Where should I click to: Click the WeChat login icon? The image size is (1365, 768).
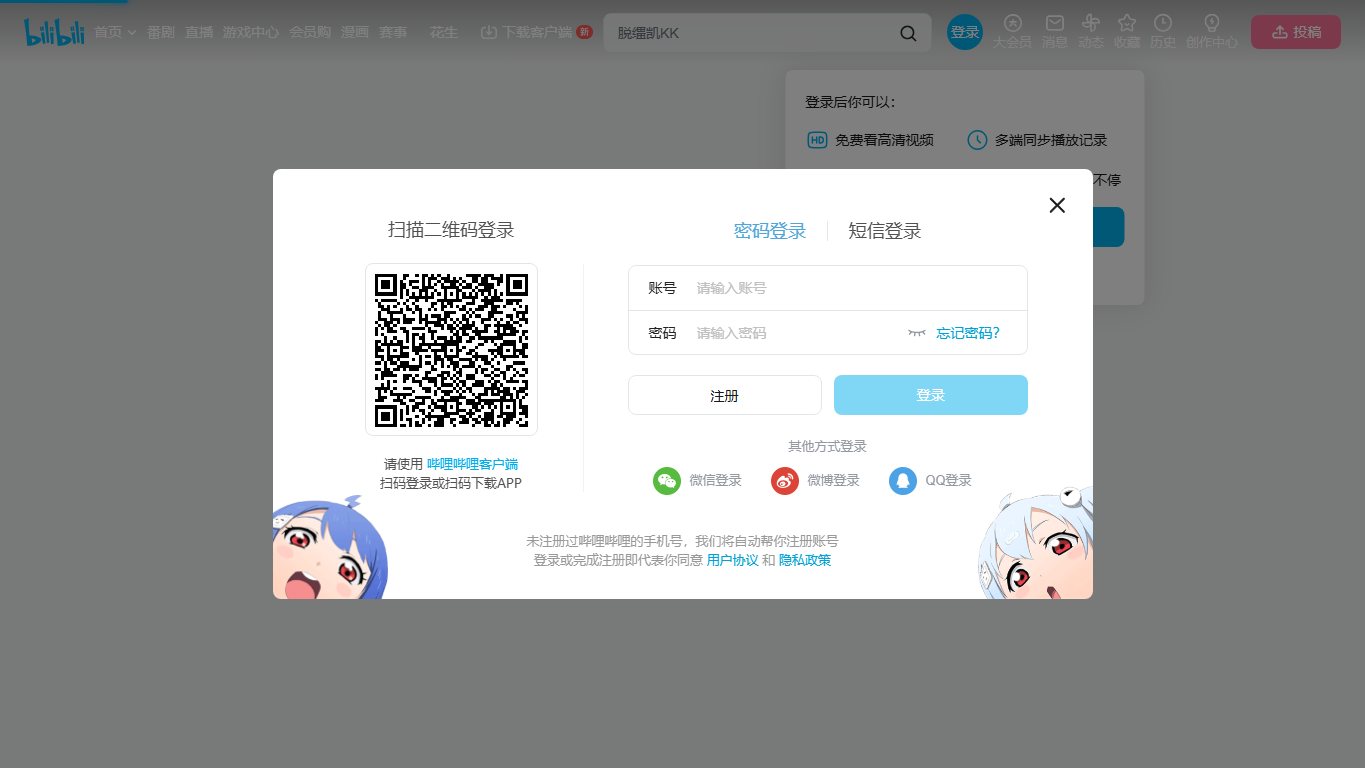(667, 481)
